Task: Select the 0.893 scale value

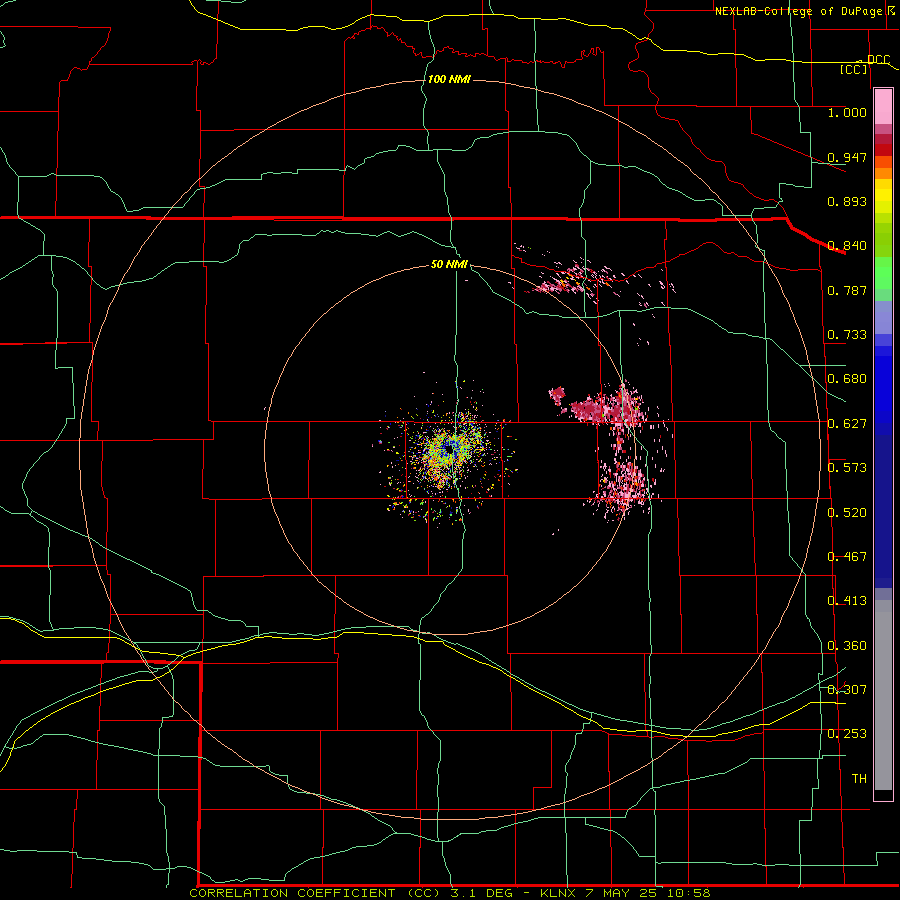Action: (x=847, y=201)
